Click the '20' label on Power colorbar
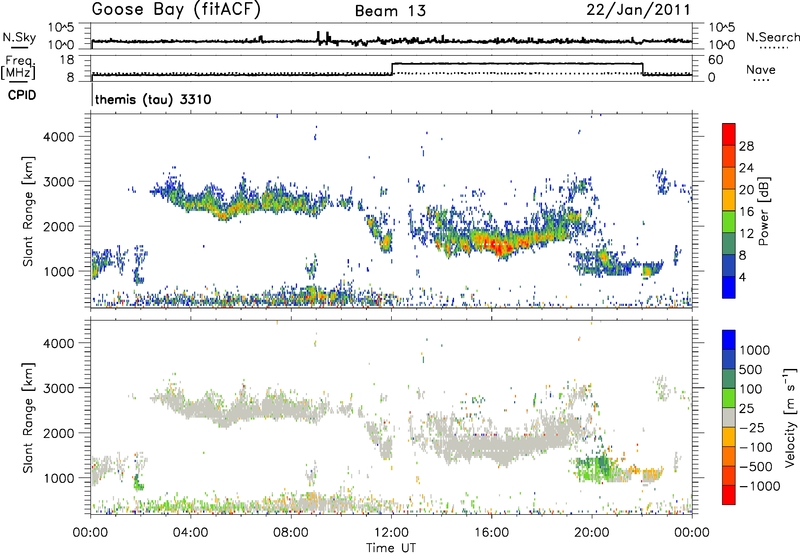The image size is (800, 554). tap(746, 190)
